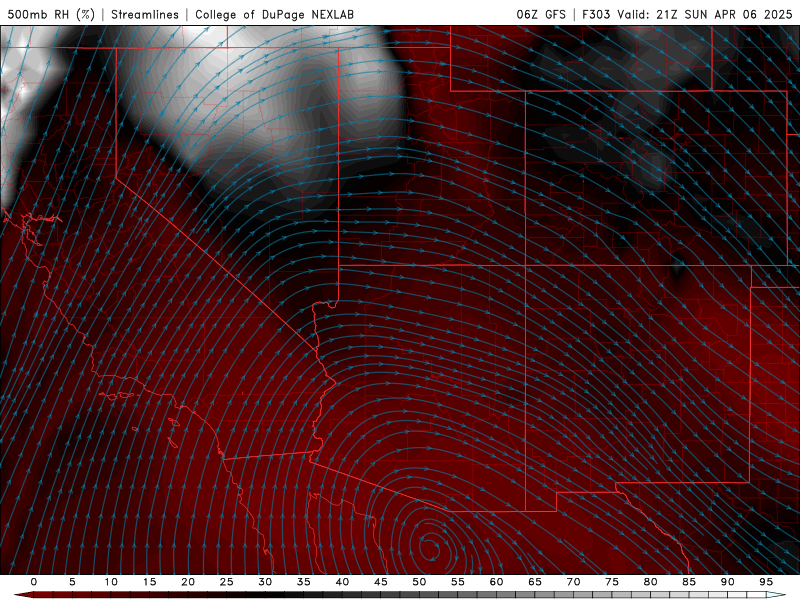800x600 pixels.
Task: Click the 90 label on the RH legend
Action: pyautogui.click(x=727, y=582)
